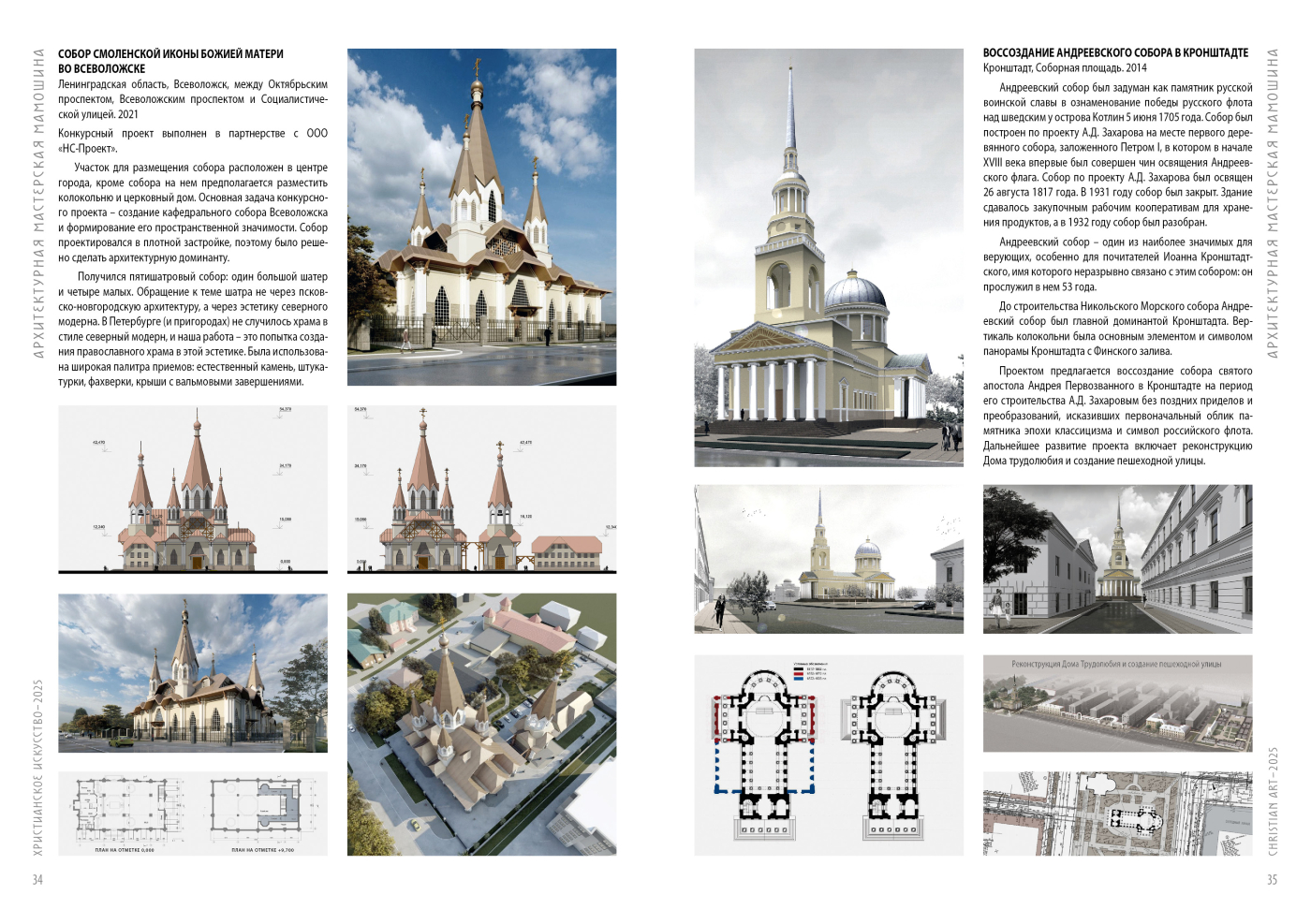Click the floor plans image labeled ПЛАН НА ОТМЕТКЕ

click(x=193, y=814)
